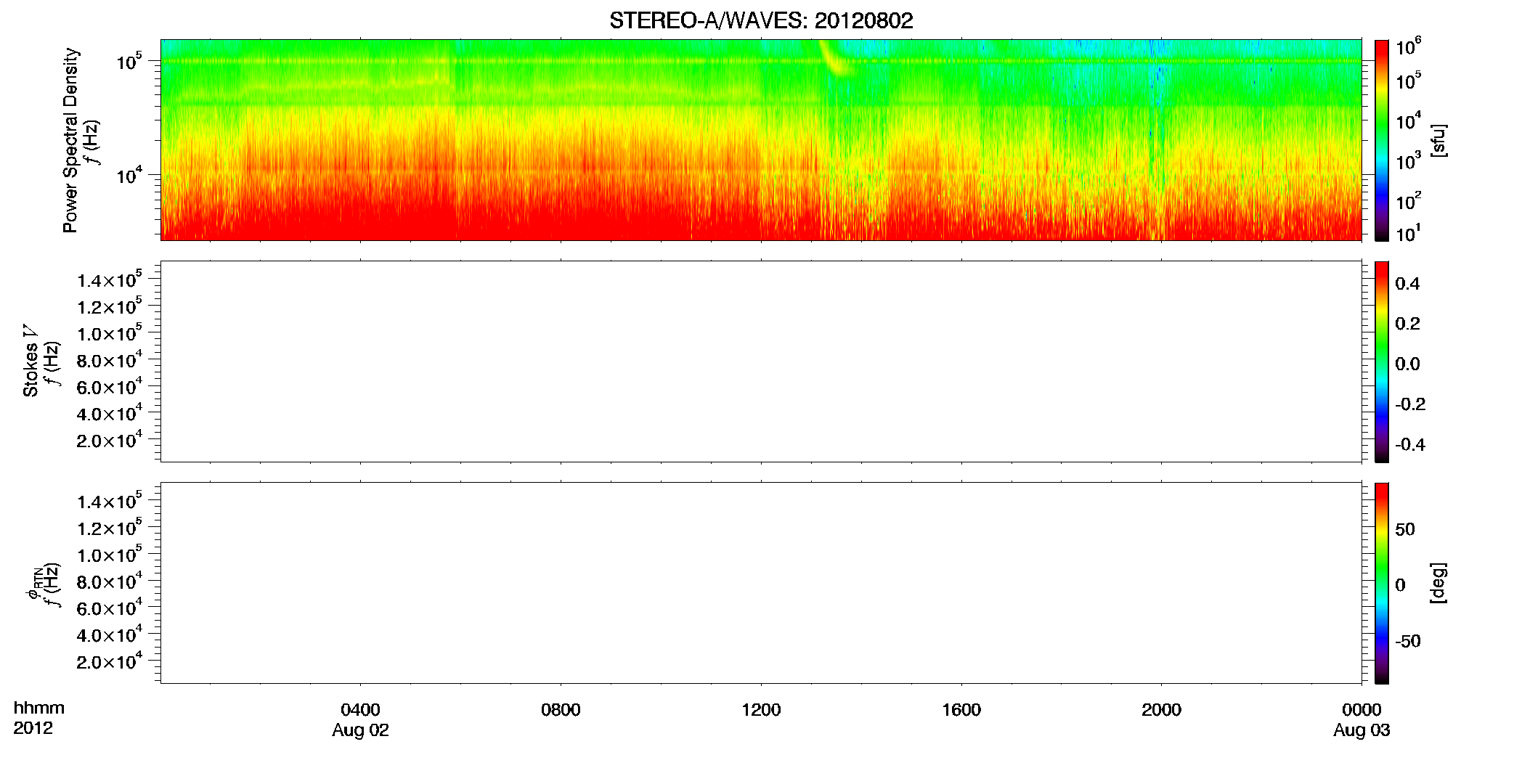Click the 10^4 tick on the spectrogram frequency axis
Image resolution: width=1522 pixels, height=784 pixels.
pos(129,174)
